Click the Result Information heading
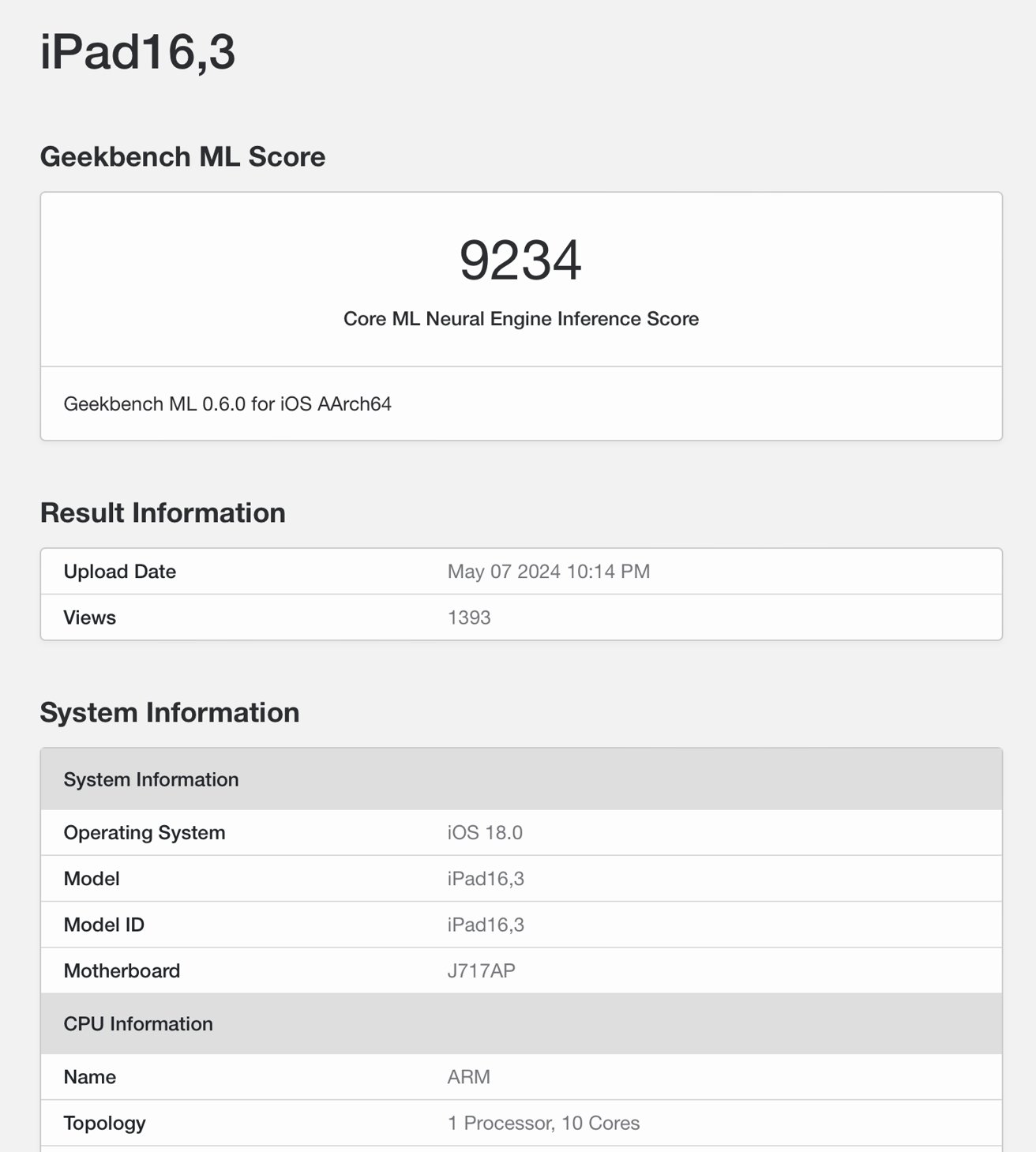The image size is (1036, 1152). pyautogui.click(x=163, y=512)
